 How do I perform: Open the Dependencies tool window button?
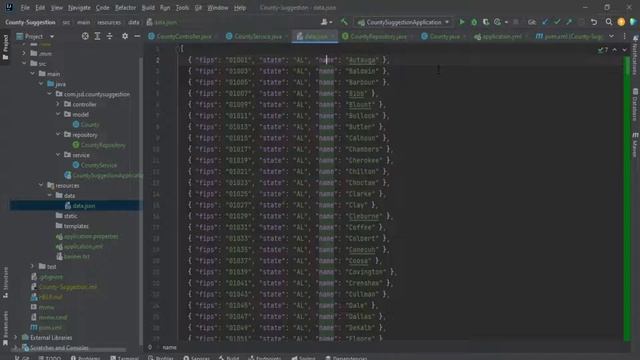point(346,358)
